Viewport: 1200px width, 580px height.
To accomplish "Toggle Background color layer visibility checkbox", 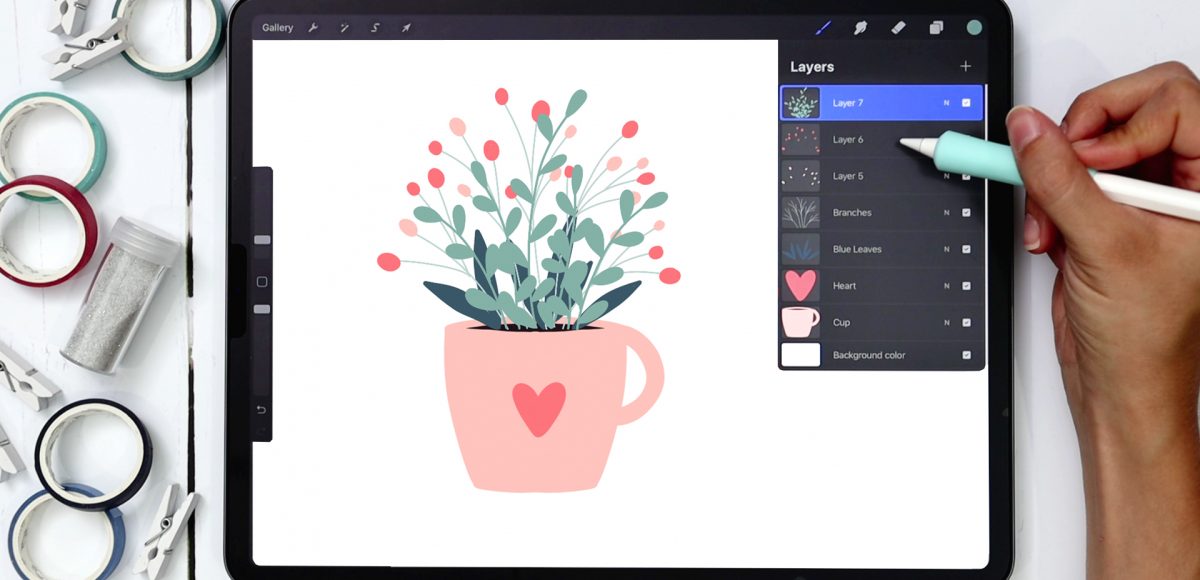I will (966, 355).
